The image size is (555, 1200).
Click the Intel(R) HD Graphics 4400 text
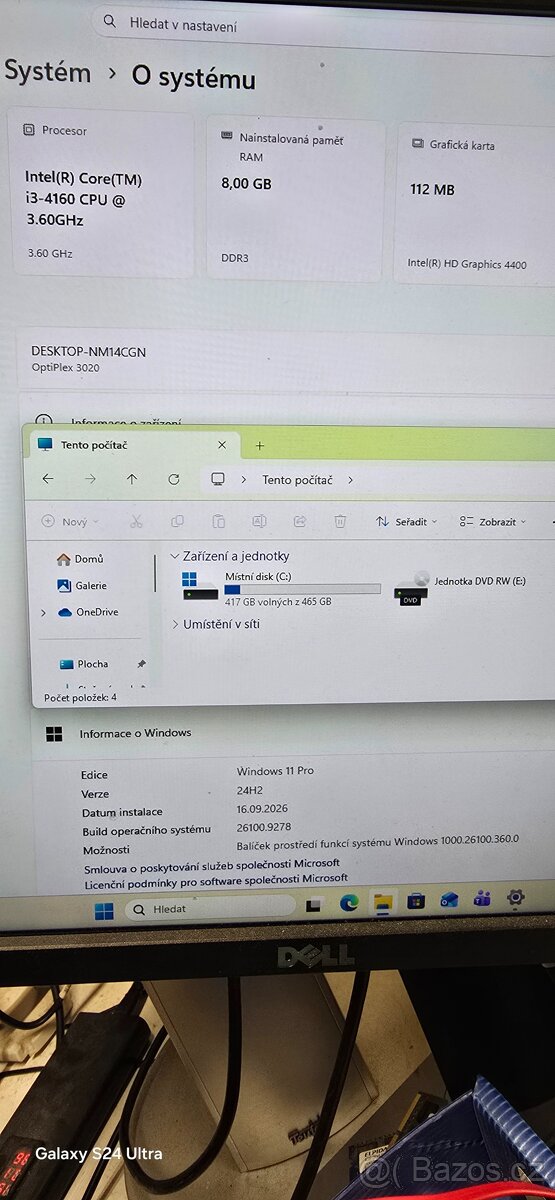tap(469, 264)
